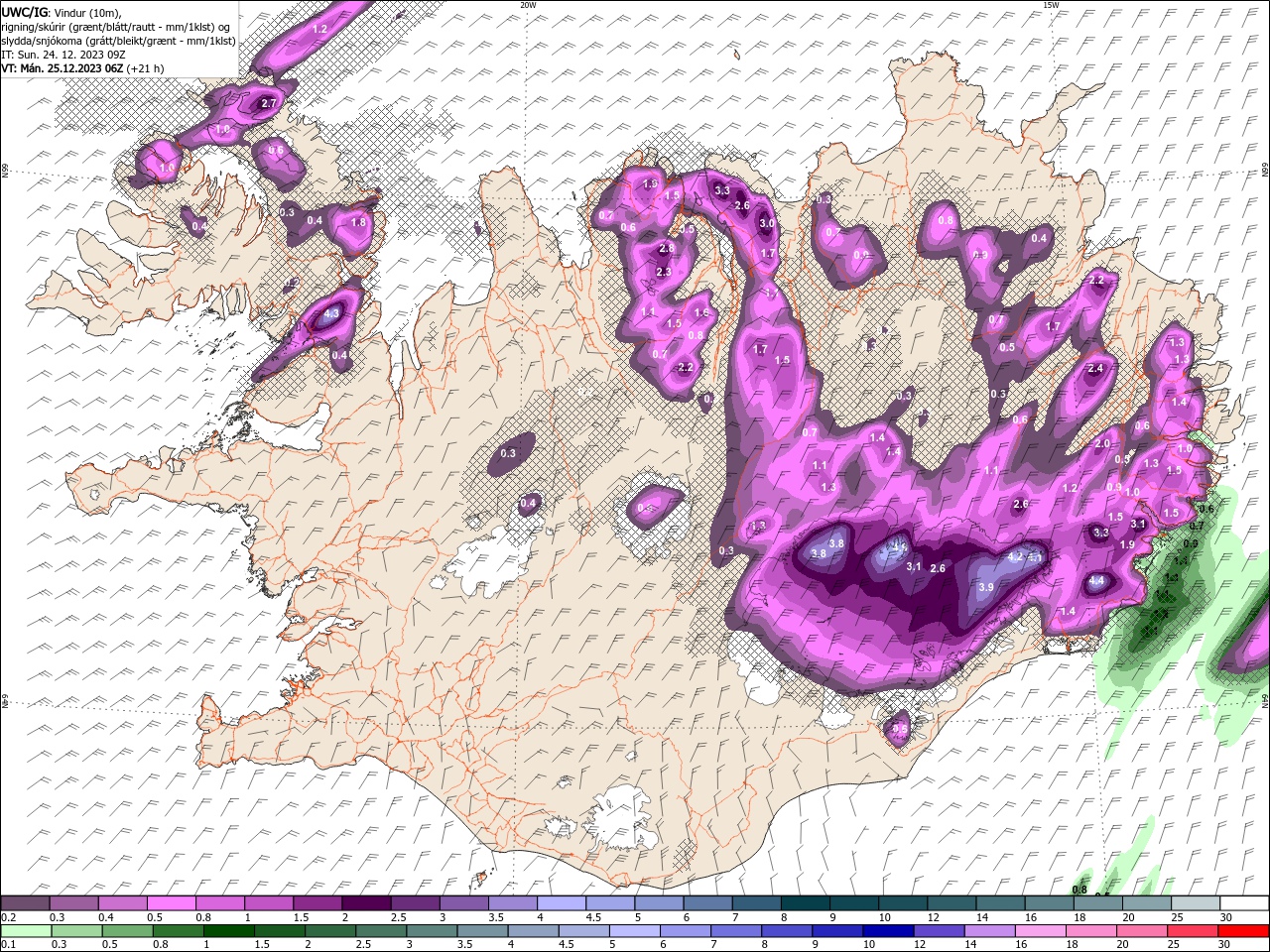Pick the 8–9 dark teal upper legend swatch
This screenshot has height=952, width=1270.
(808, 902)
